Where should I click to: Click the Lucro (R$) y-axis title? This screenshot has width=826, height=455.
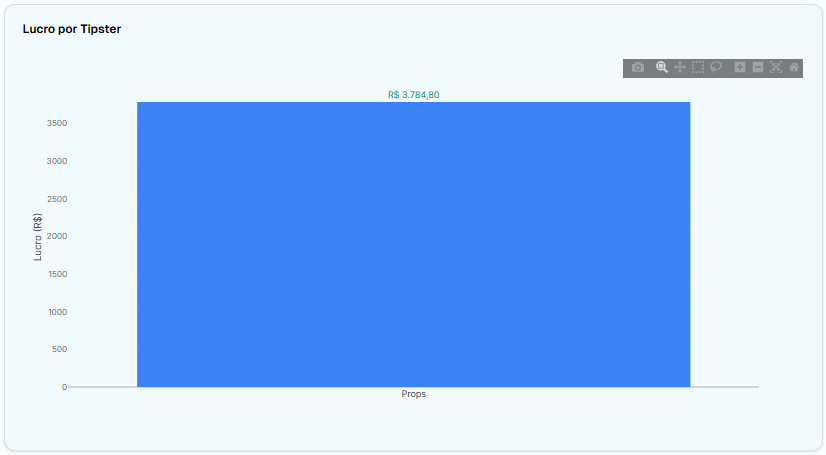pos(37,237)
